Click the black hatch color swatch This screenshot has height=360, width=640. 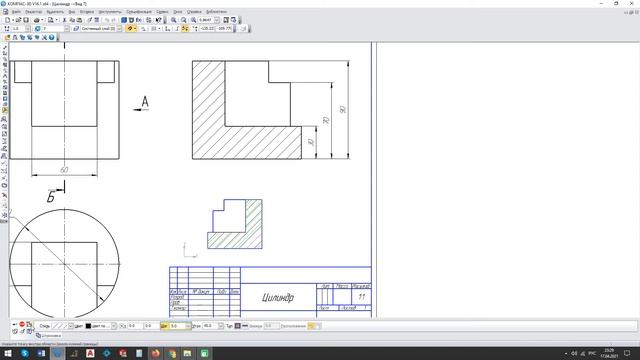coord(88,326)
